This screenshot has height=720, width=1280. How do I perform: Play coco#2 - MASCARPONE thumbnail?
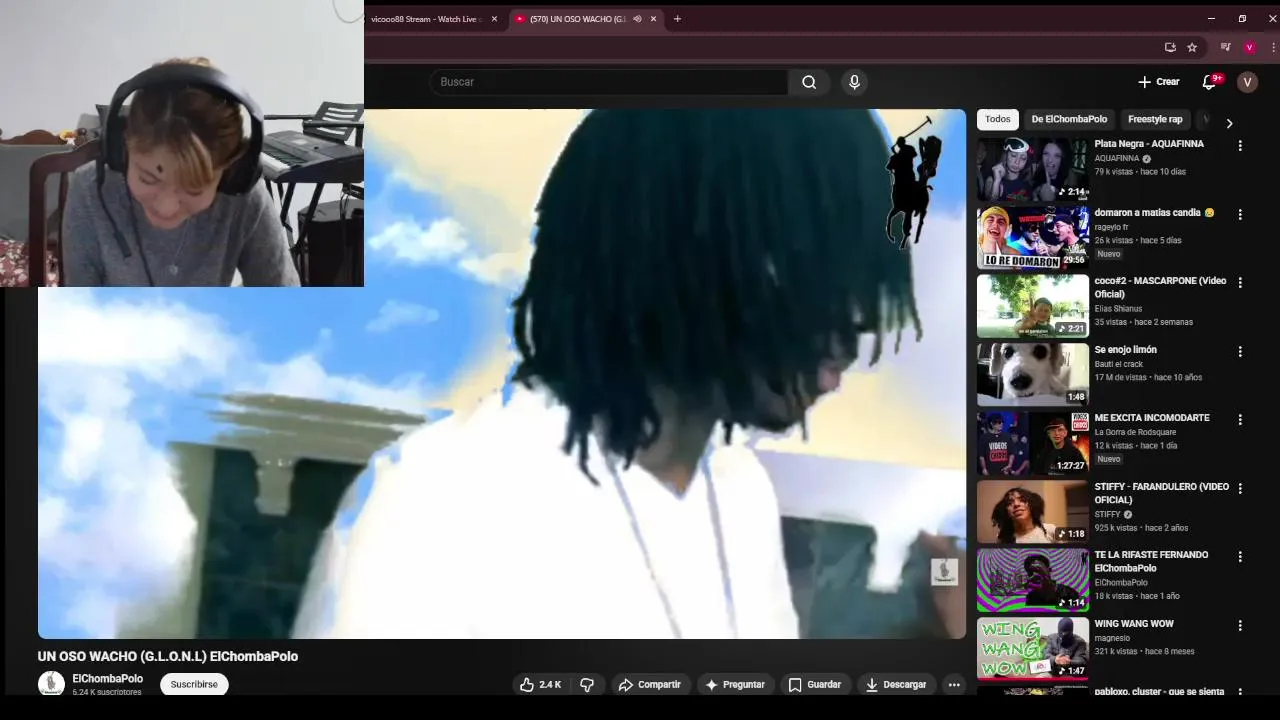pyautogui.click(x=1033, y=306)
